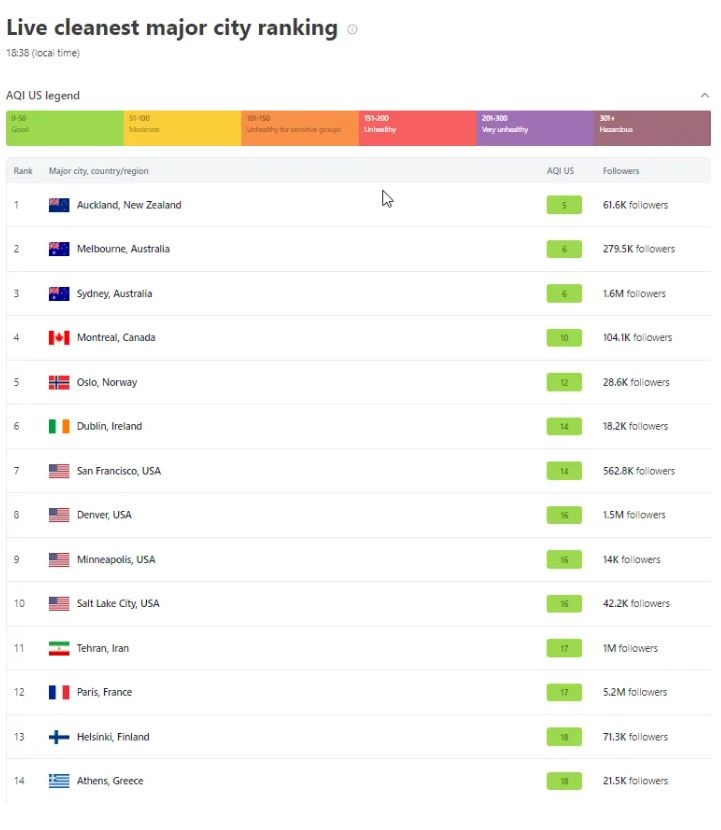Click the Followers column header
The height and width of the screenshot is (830, 721).
(621, 171)
